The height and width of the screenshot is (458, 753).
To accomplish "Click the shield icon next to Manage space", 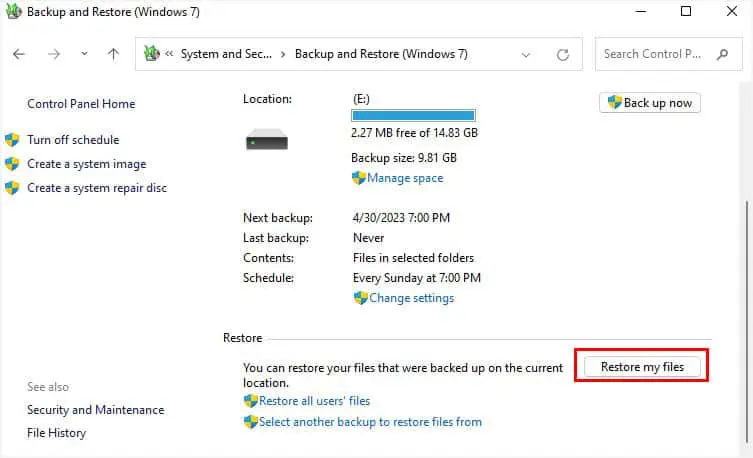I will (x=359, y=178).
